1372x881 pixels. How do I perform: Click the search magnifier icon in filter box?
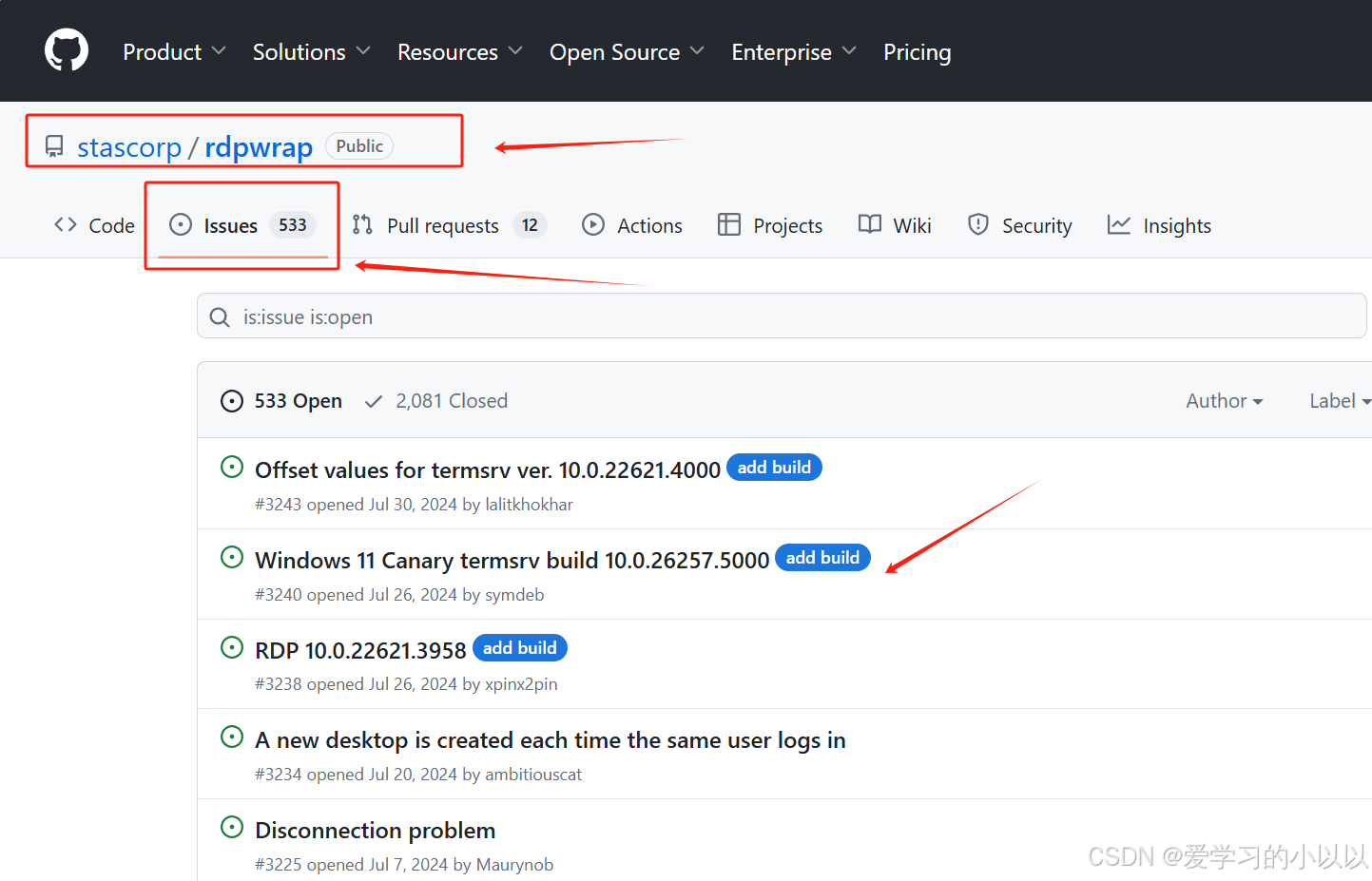[x=220, y=316]
